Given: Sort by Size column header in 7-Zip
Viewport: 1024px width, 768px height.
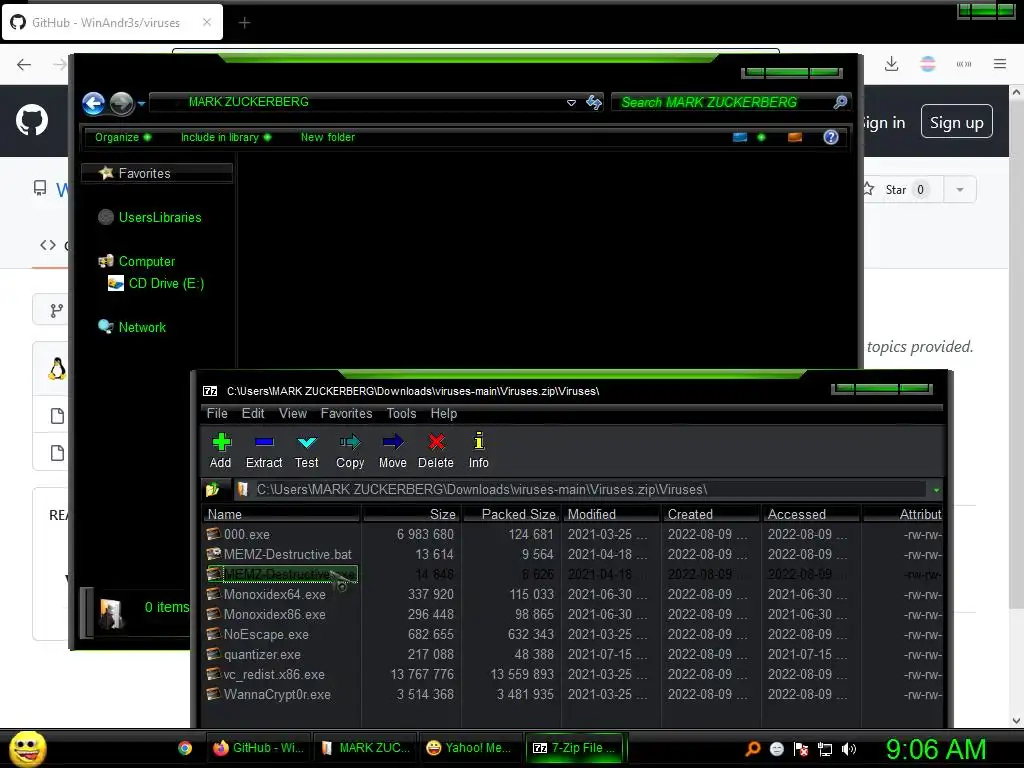Looking at the screenshot, I should [x=411, y=514].
